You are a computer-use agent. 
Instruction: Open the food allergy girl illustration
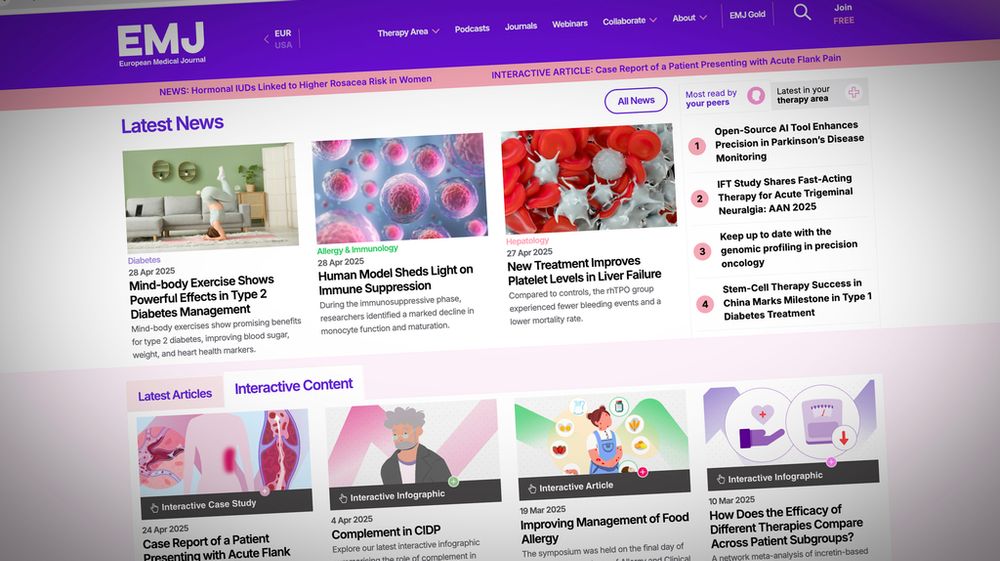602,434
